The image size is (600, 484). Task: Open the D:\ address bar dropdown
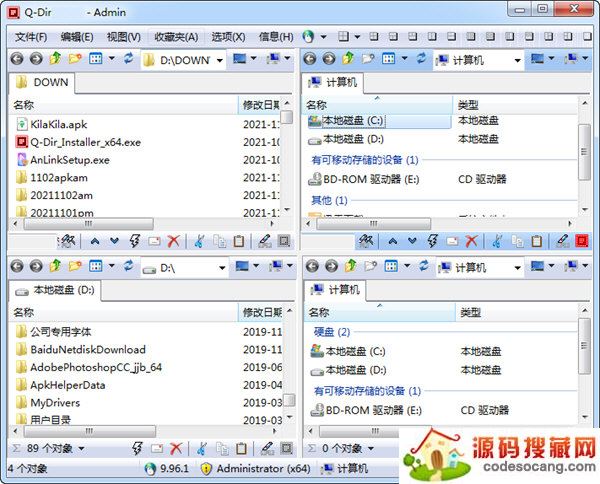point(222,268)
